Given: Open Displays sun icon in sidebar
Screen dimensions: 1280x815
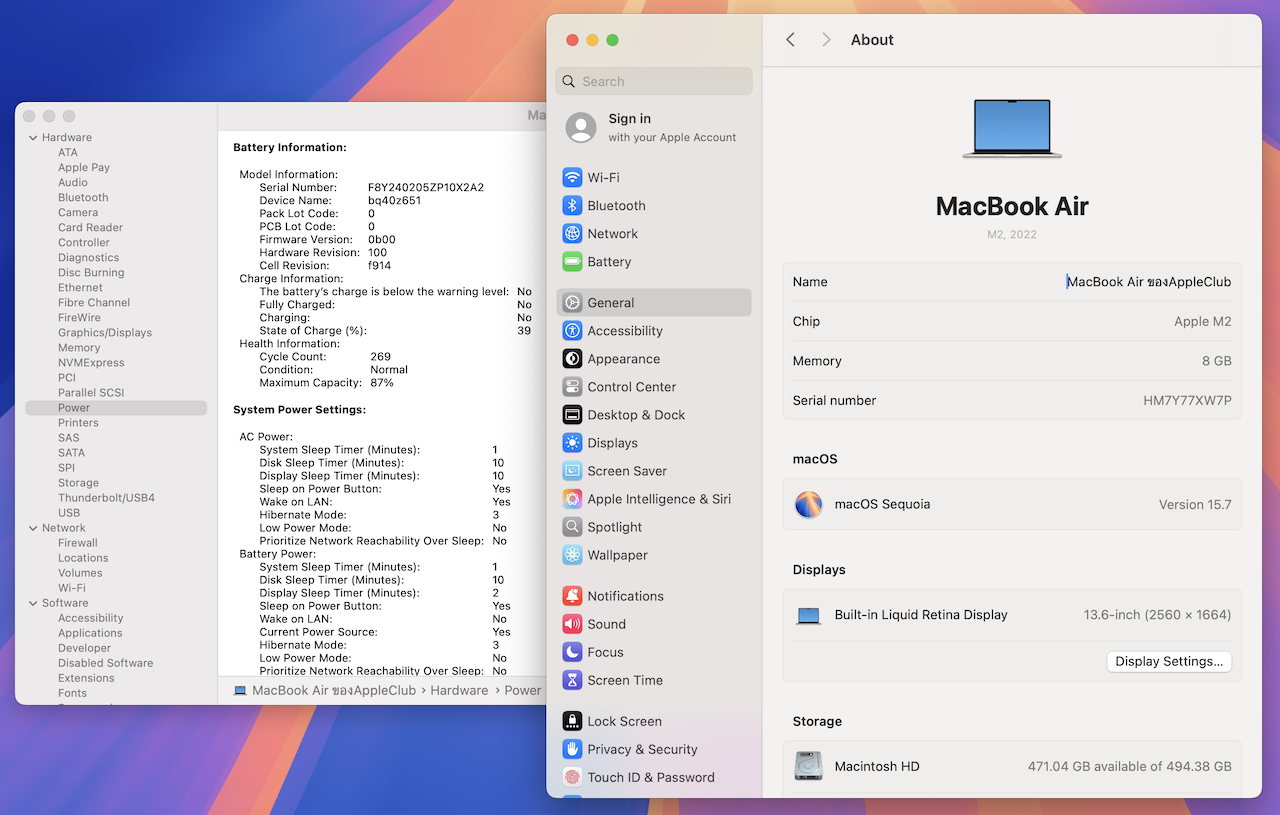Looking at the screenshot, I should tap(572, 443).
